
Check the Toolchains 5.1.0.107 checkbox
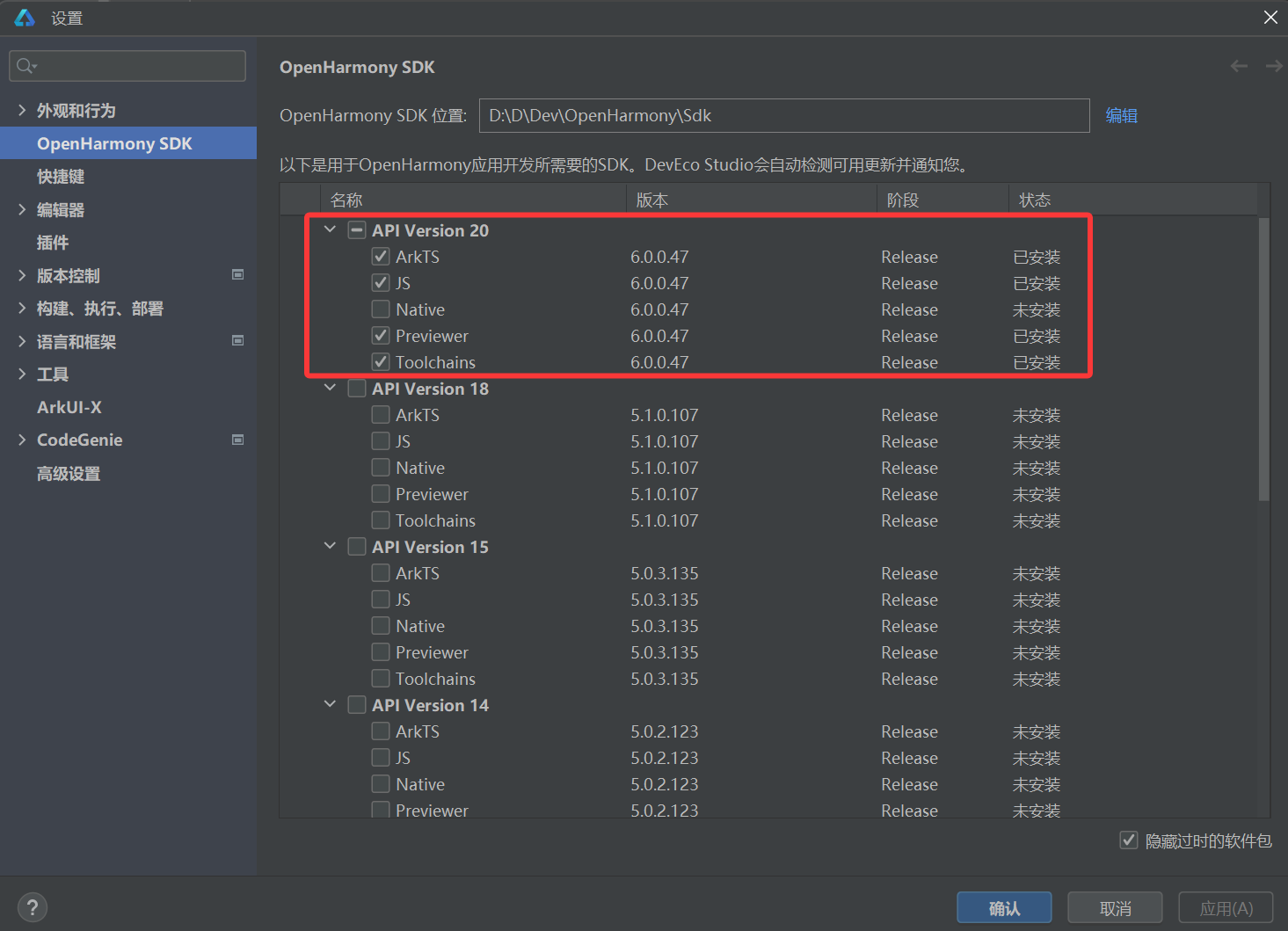pos(381,520)
